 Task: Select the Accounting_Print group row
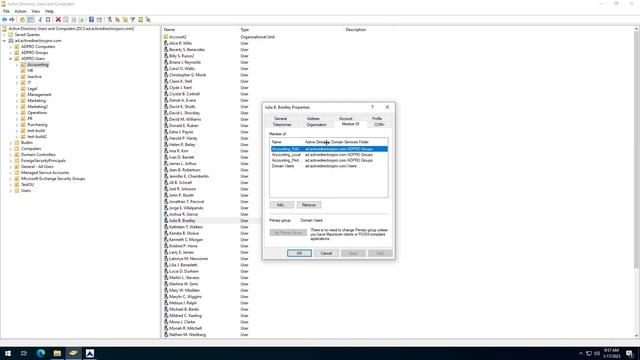(x=329, y=160)
